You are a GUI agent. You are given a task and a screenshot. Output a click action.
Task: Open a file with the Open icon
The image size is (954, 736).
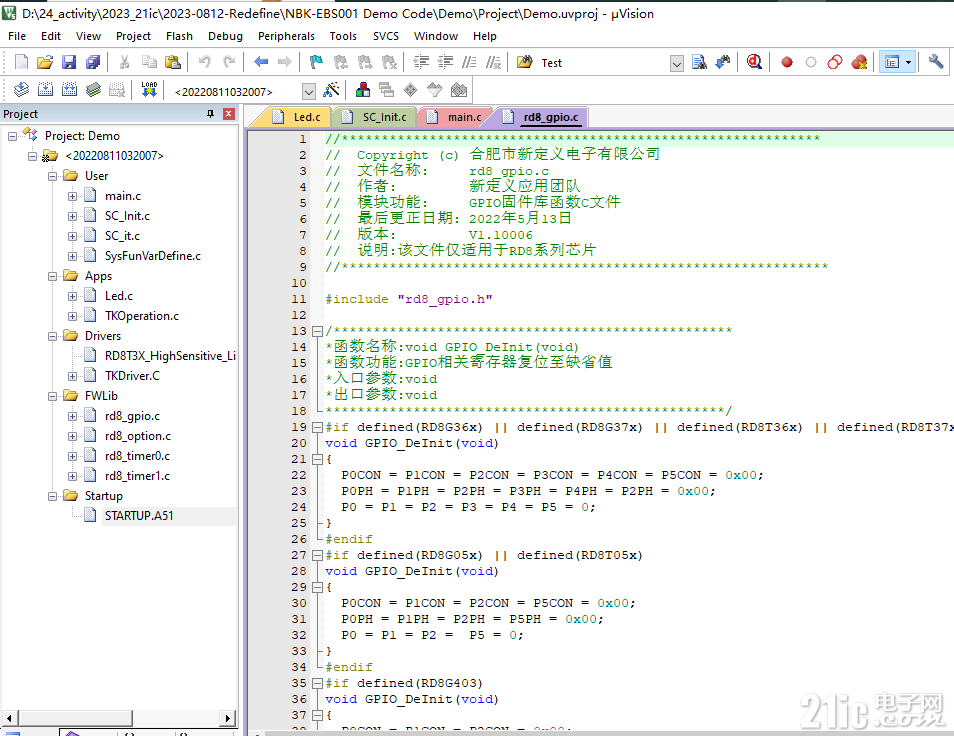click(45, 62)
